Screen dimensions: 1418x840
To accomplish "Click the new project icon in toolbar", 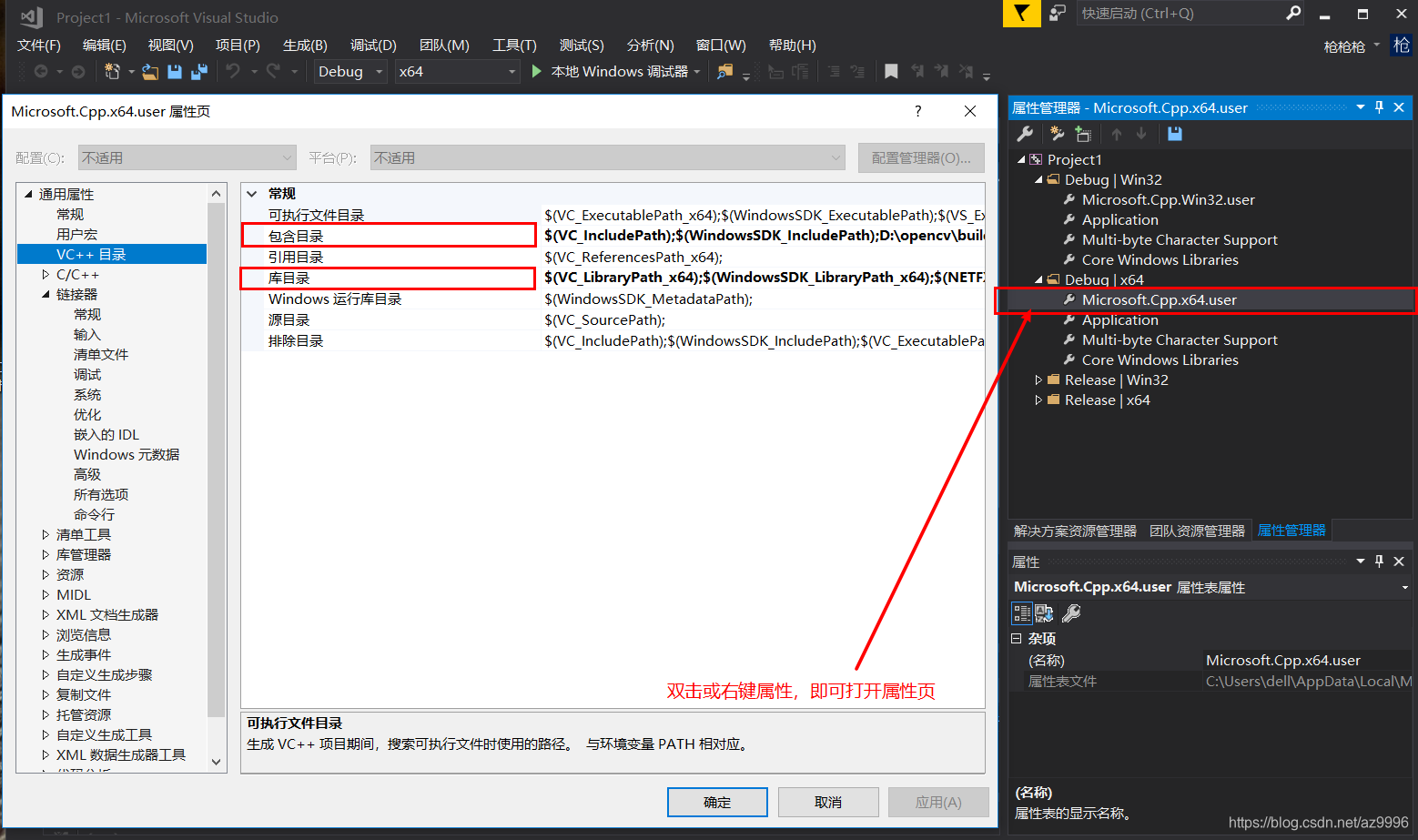I will click(x=112, y=71).
